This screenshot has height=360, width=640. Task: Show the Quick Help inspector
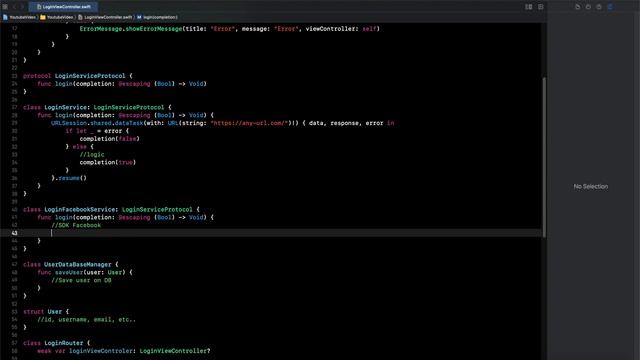tap(599, 7)
